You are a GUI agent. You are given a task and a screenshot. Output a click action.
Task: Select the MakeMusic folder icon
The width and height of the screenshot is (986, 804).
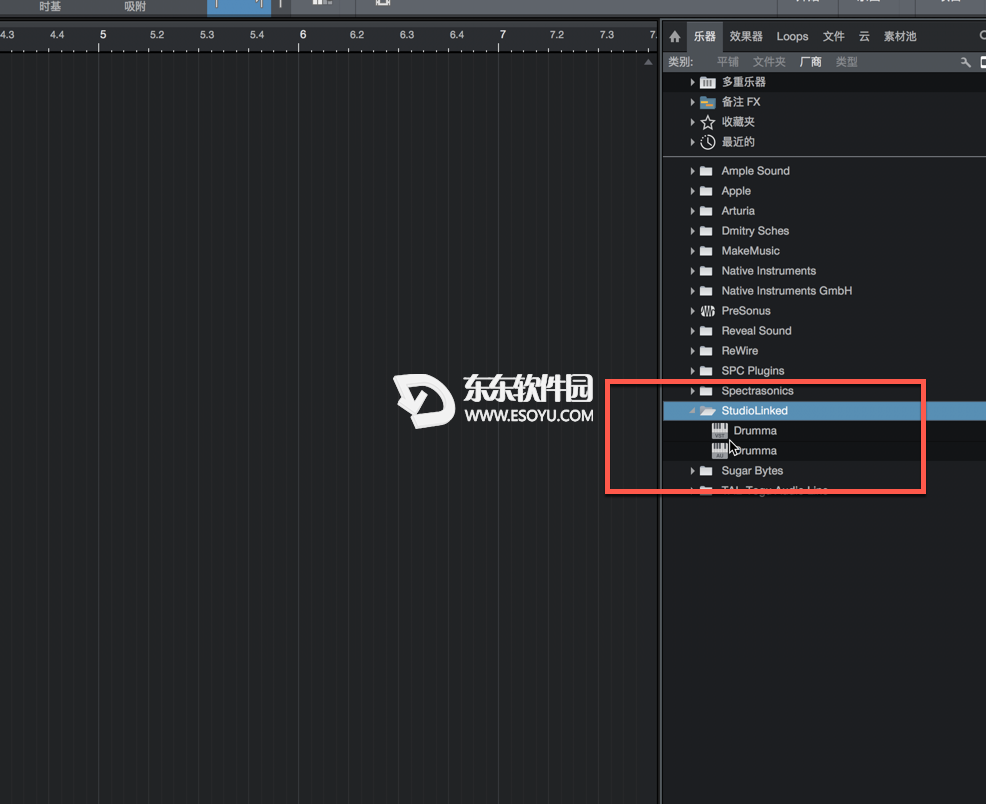706,251
